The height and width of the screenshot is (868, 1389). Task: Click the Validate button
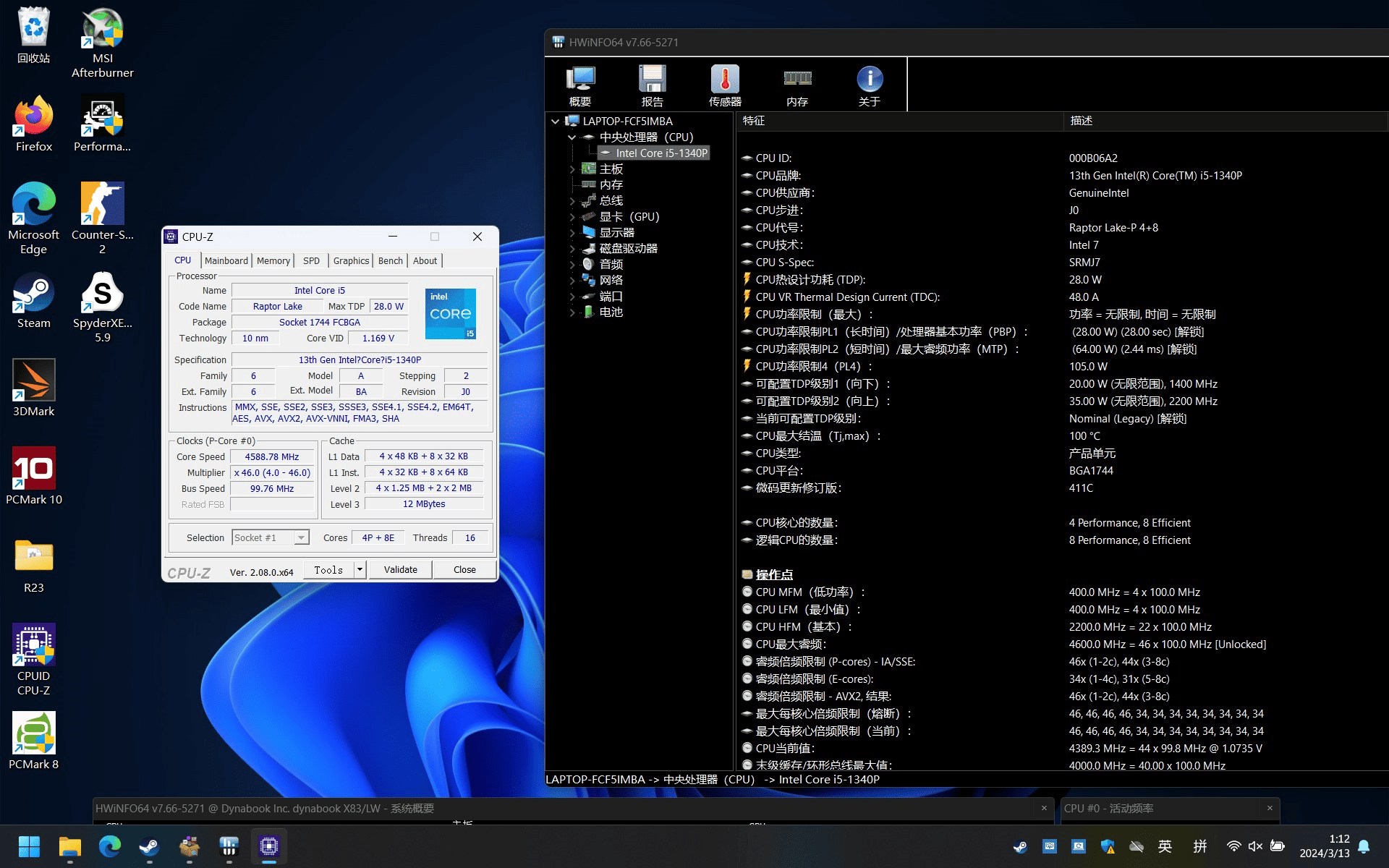tap(400, 570)
